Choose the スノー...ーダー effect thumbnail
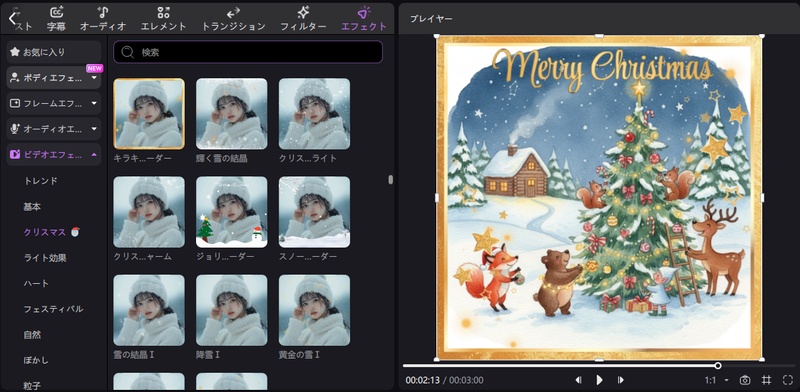Image resolution: width=800 pixels, height=392 pixels. [x=314, y=212]
